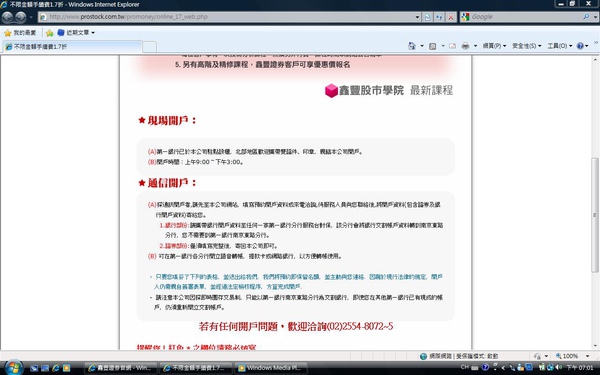Viewport: 600px width, 375px height.
Task: Click the line starting 5. 另有高階及精修課程
Action: tap(262, 65)
